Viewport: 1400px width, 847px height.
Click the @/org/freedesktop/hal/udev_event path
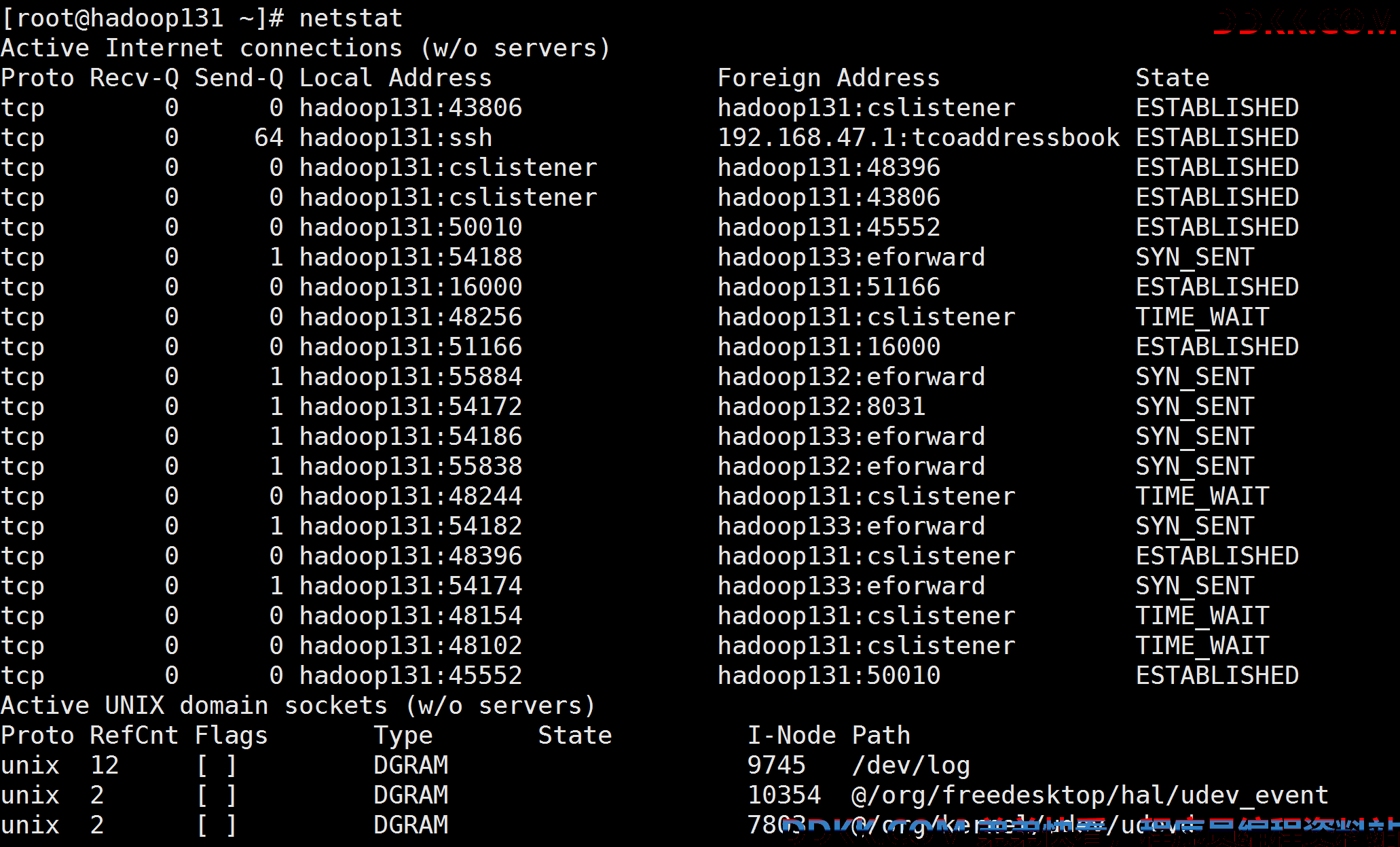pos(1090,795)
